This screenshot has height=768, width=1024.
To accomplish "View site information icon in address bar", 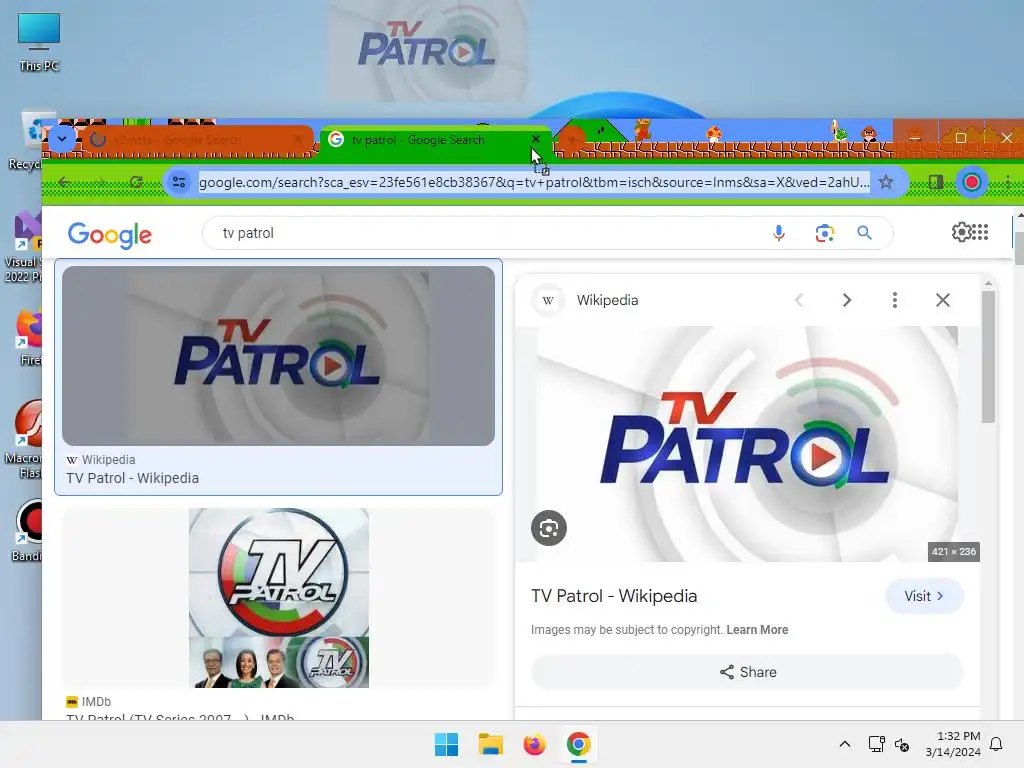I will point(178,182).
